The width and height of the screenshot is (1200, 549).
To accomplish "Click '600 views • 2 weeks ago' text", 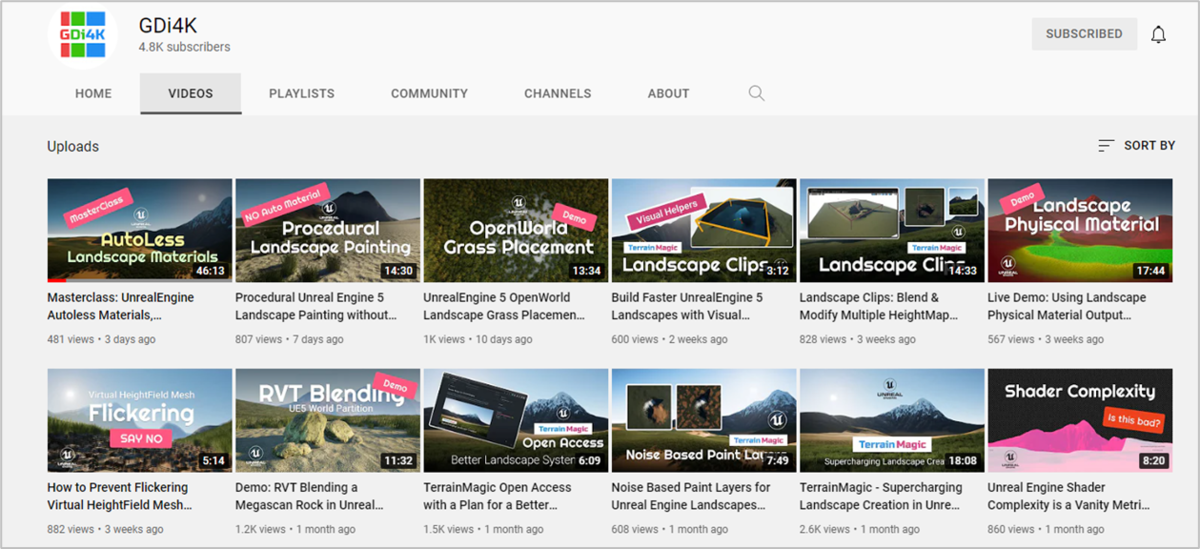I will click(670, 339).
